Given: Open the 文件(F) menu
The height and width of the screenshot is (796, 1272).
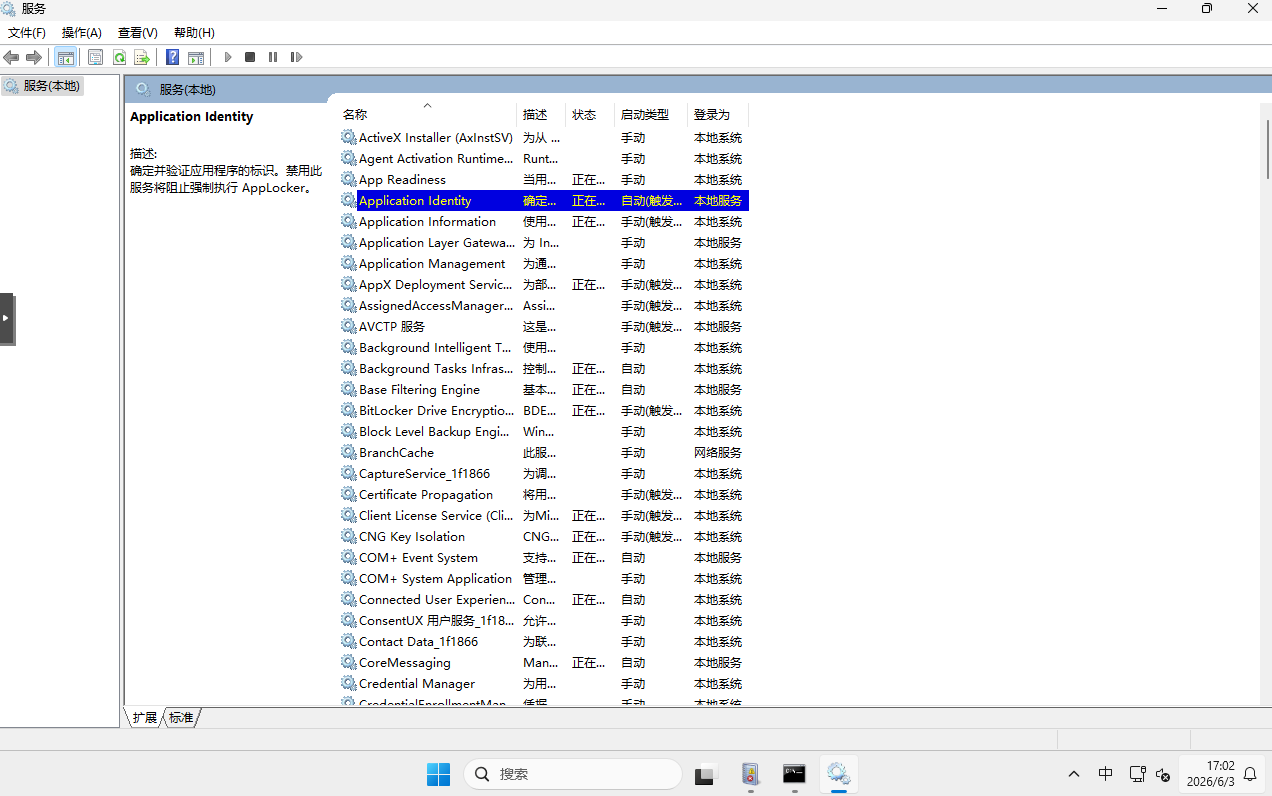Looking at the screenshot, I should pos(27,33).
